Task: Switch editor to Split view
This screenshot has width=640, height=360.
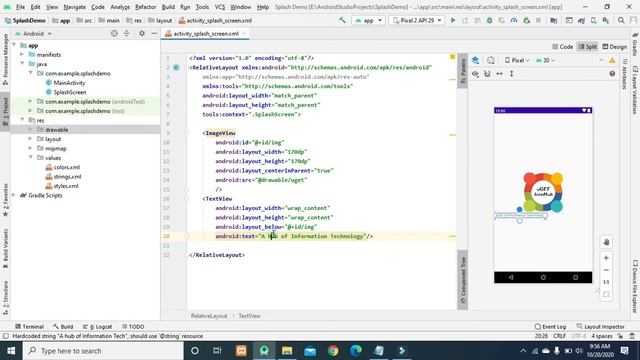Action: (x=587, y=47)
